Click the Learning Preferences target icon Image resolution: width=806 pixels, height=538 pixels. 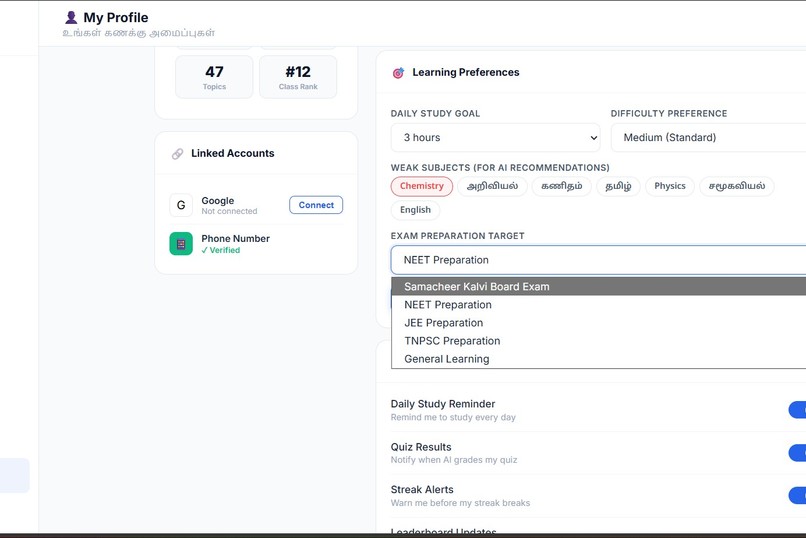pos(398,73)
